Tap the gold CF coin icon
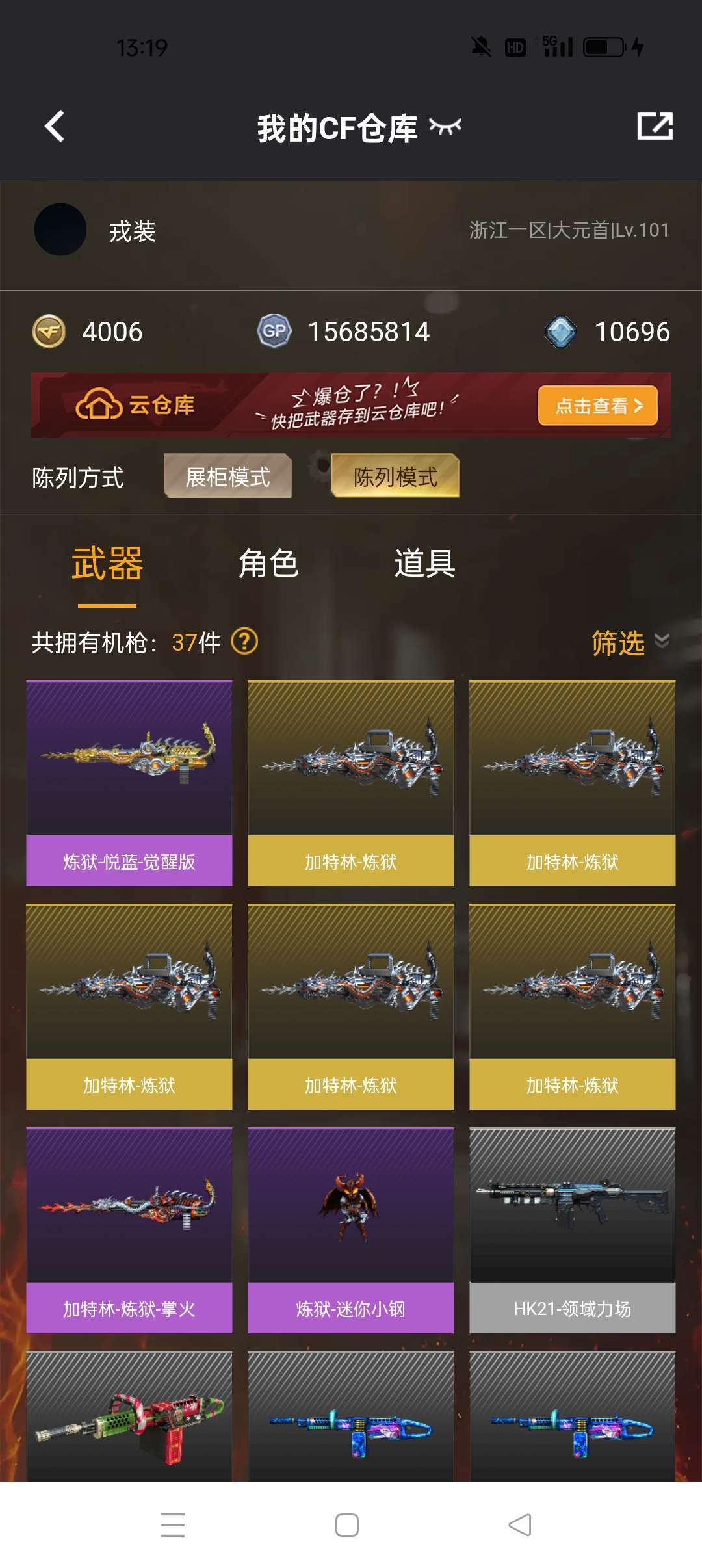Image resolution: width=702 pixels, height=1568 pixels. (49, 332)
